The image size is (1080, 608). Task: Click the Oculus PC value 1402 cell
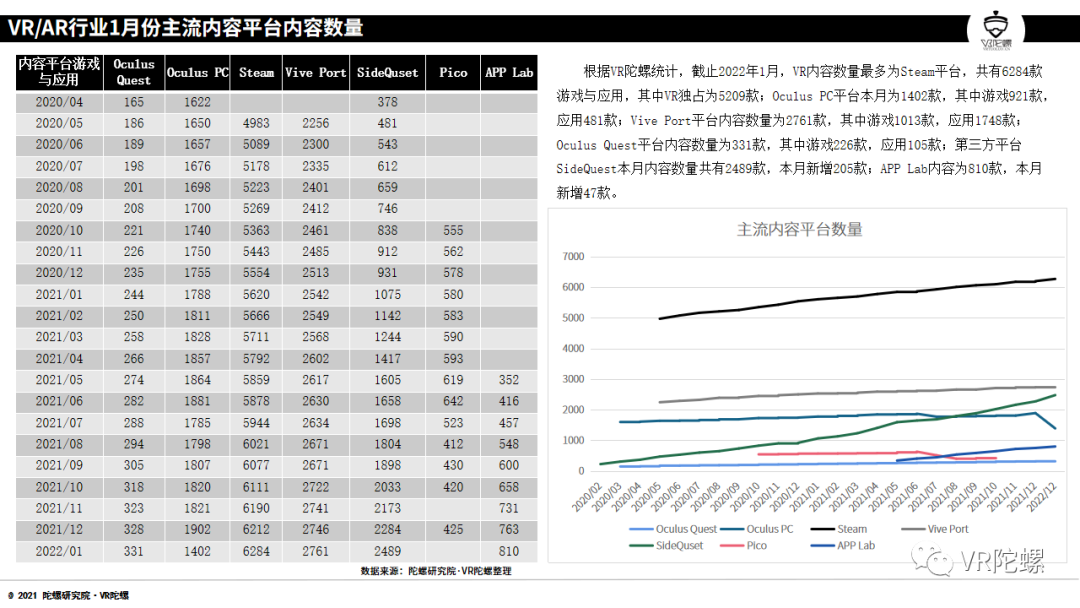coord(197,551)
